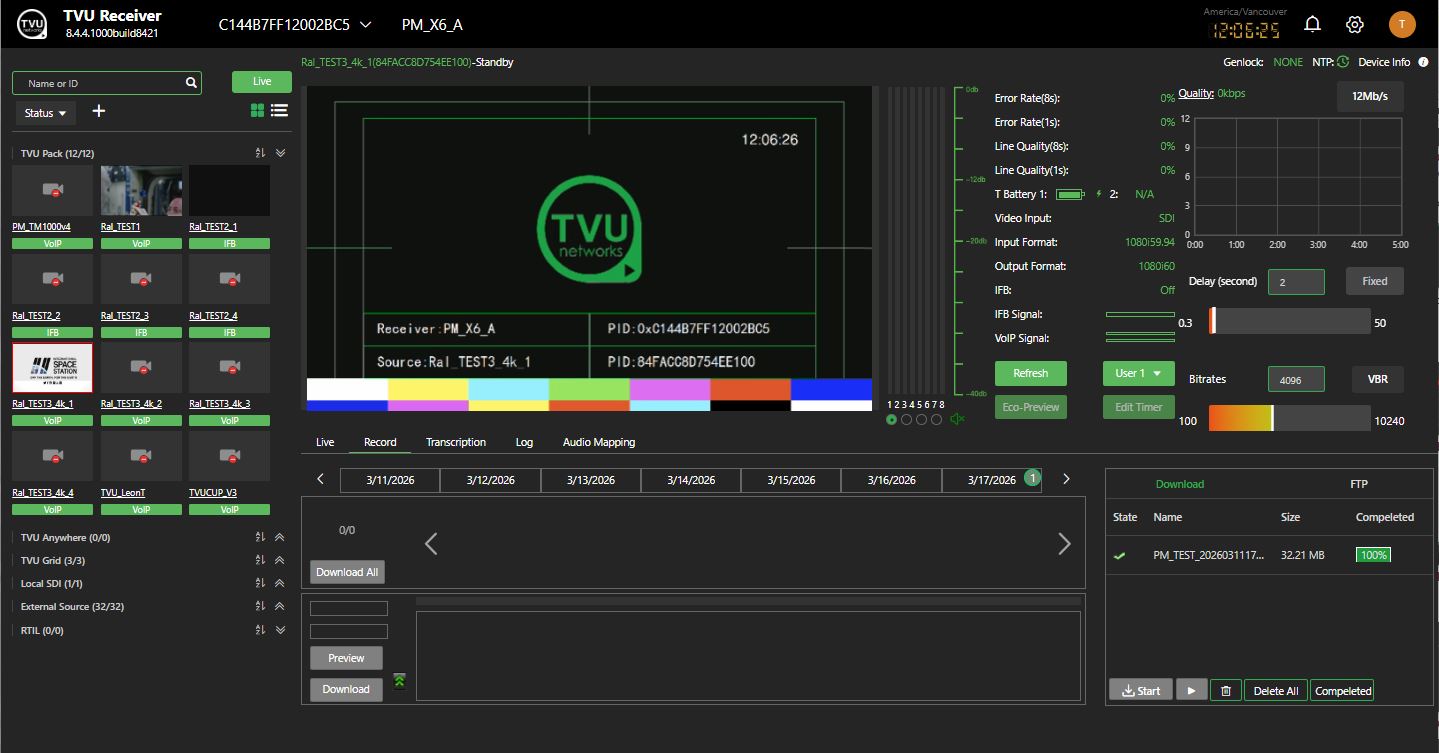Switch source panel to list view
Viewport: 1439px width, 753px height.
pos(279,111)
